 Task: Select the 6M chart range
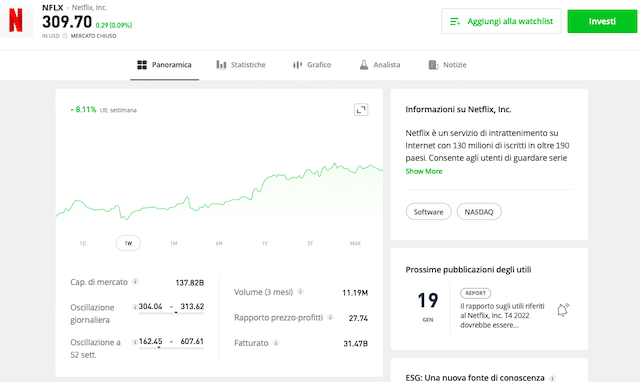coord(219,243)
